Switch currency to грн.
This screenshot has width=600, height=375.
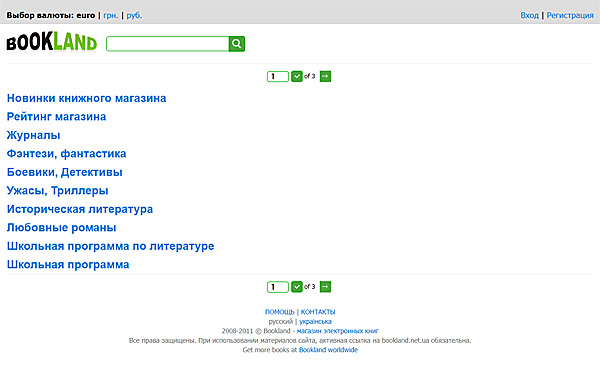tap(111, 15)
